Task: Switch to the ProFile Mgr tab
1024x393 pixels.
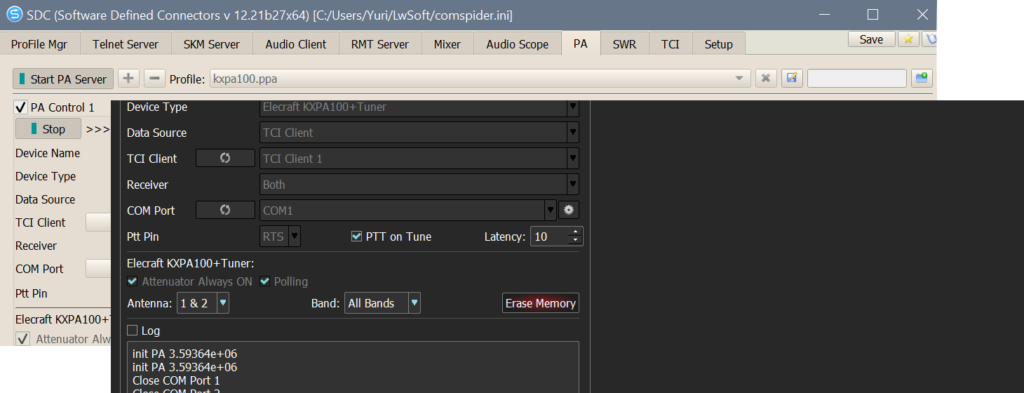Action: (39, 44)
